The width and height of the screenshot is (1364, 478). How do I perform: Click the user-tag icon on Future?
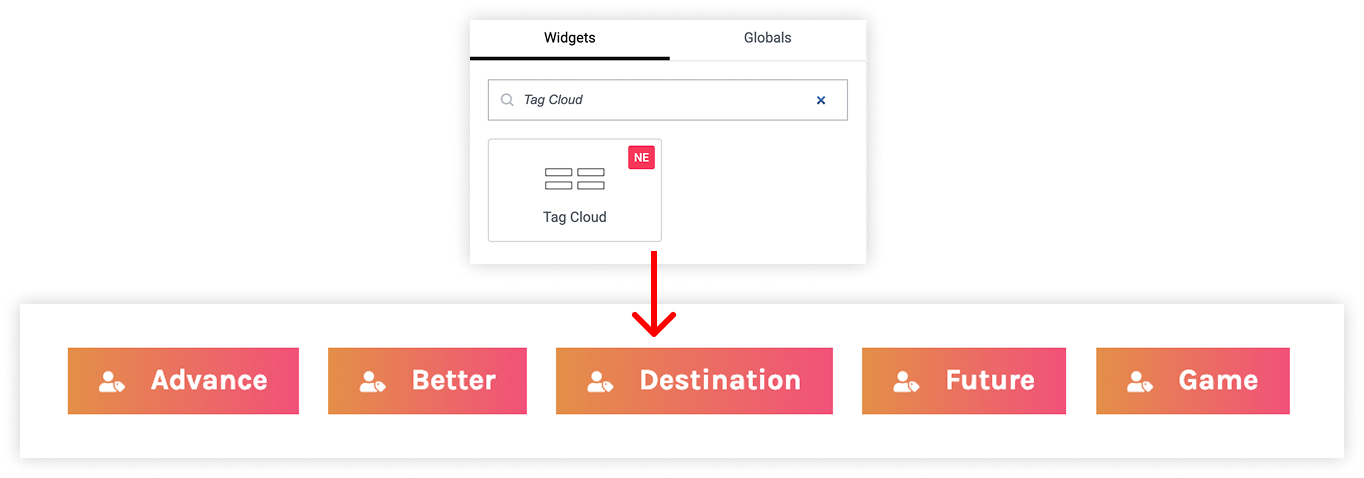(x=906, y=381)
